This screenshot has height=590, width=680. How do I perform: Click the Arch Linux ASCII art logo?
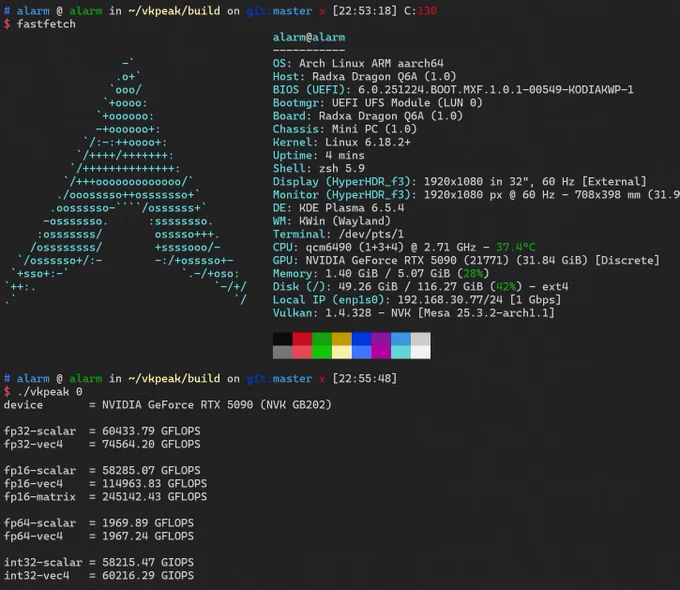pyautogui.click(x=126, y=182)
